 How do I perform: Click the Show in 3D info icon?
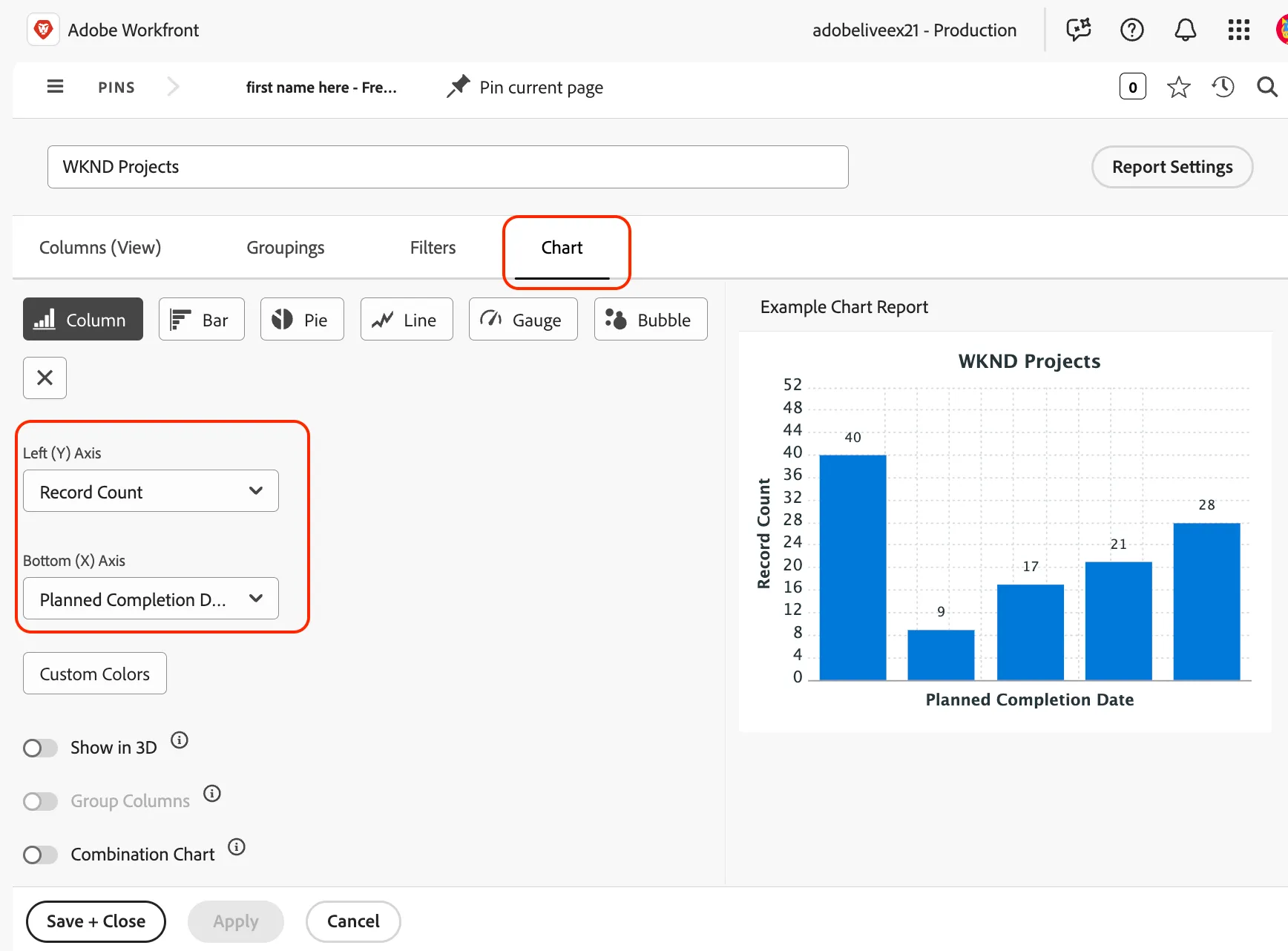180,740
